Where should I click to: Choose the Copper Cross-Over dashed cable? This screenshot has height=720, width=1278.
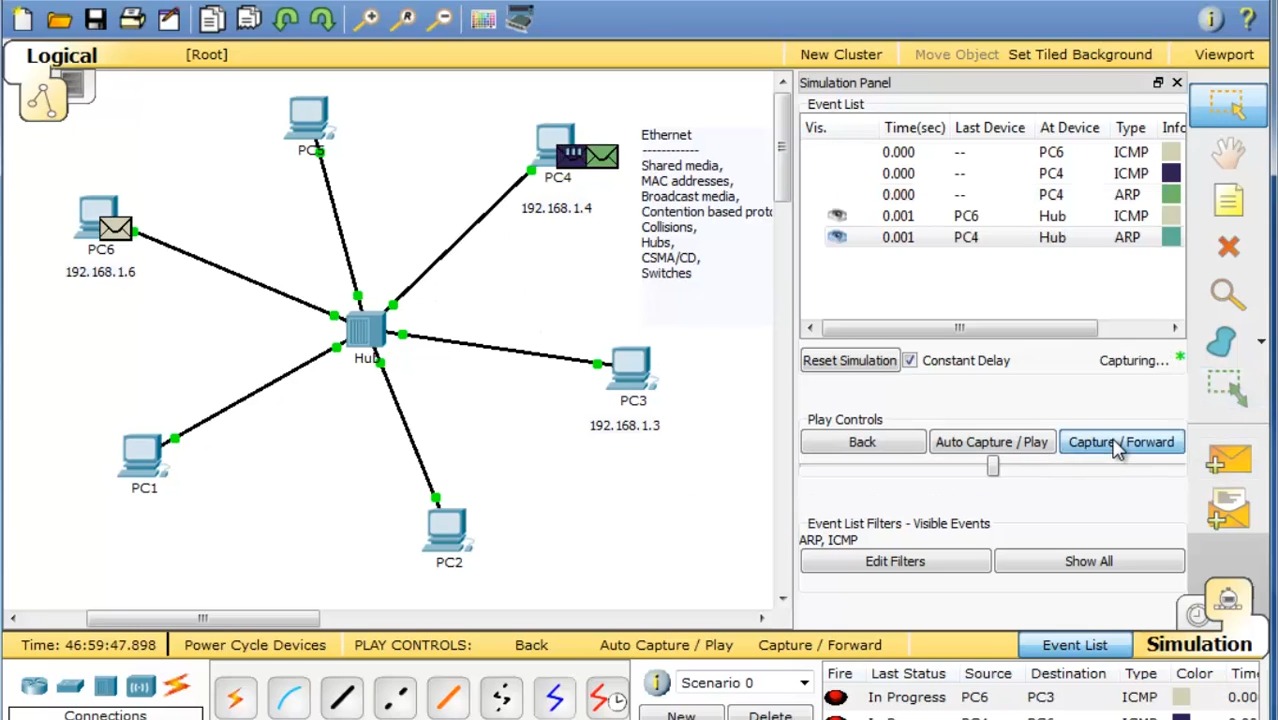[394, 698]
